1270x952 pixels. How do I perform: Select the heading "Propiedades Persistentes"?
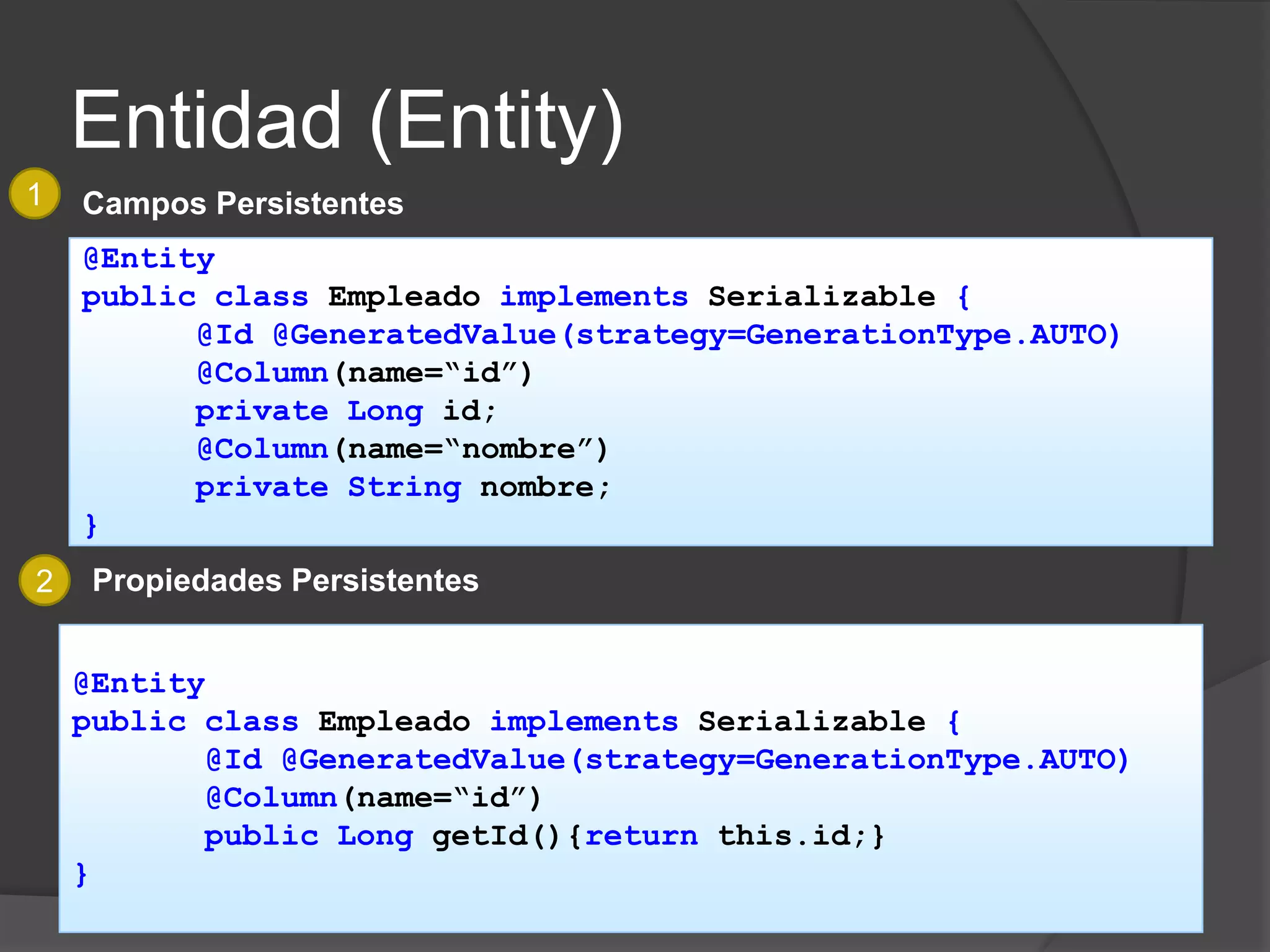[x=285, y=581]
